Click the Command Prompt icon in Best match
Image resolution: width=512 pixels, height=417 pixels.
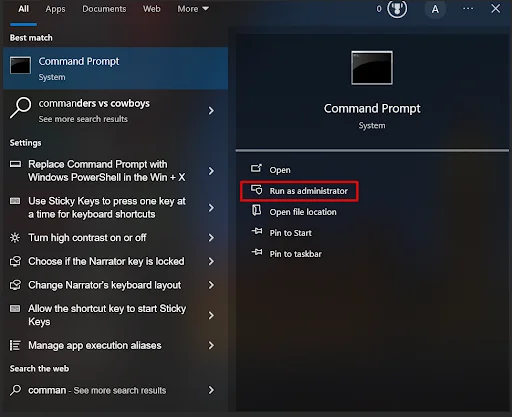[20, 65]
